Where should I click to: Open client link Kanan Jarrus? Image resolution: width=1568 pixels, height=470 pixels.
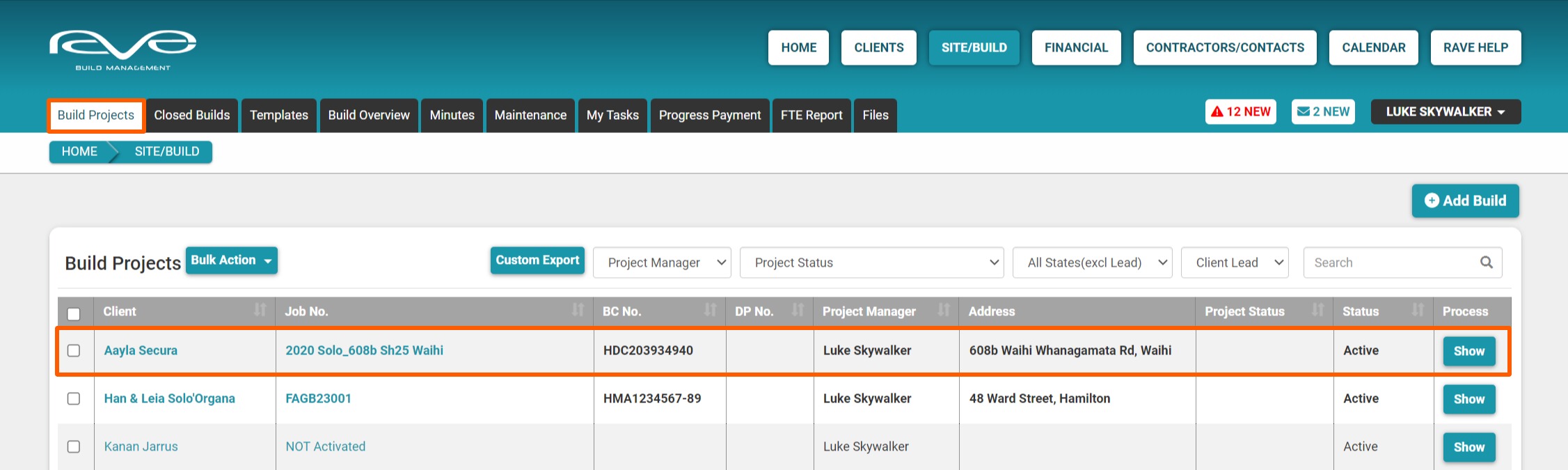click(141, 446)
